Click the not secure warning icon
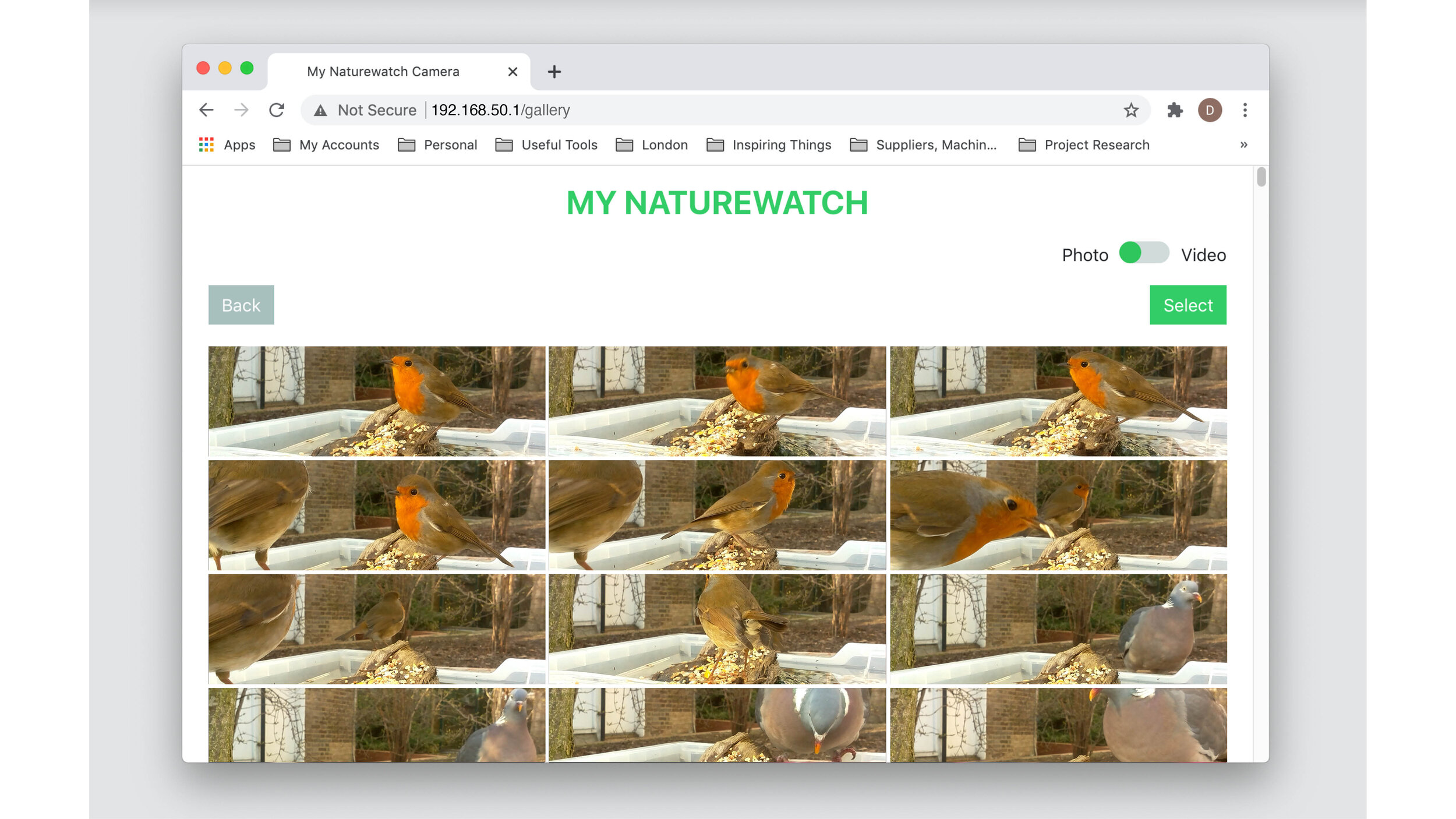Viewport: 1456px width, 819px height. pos(321,110)
